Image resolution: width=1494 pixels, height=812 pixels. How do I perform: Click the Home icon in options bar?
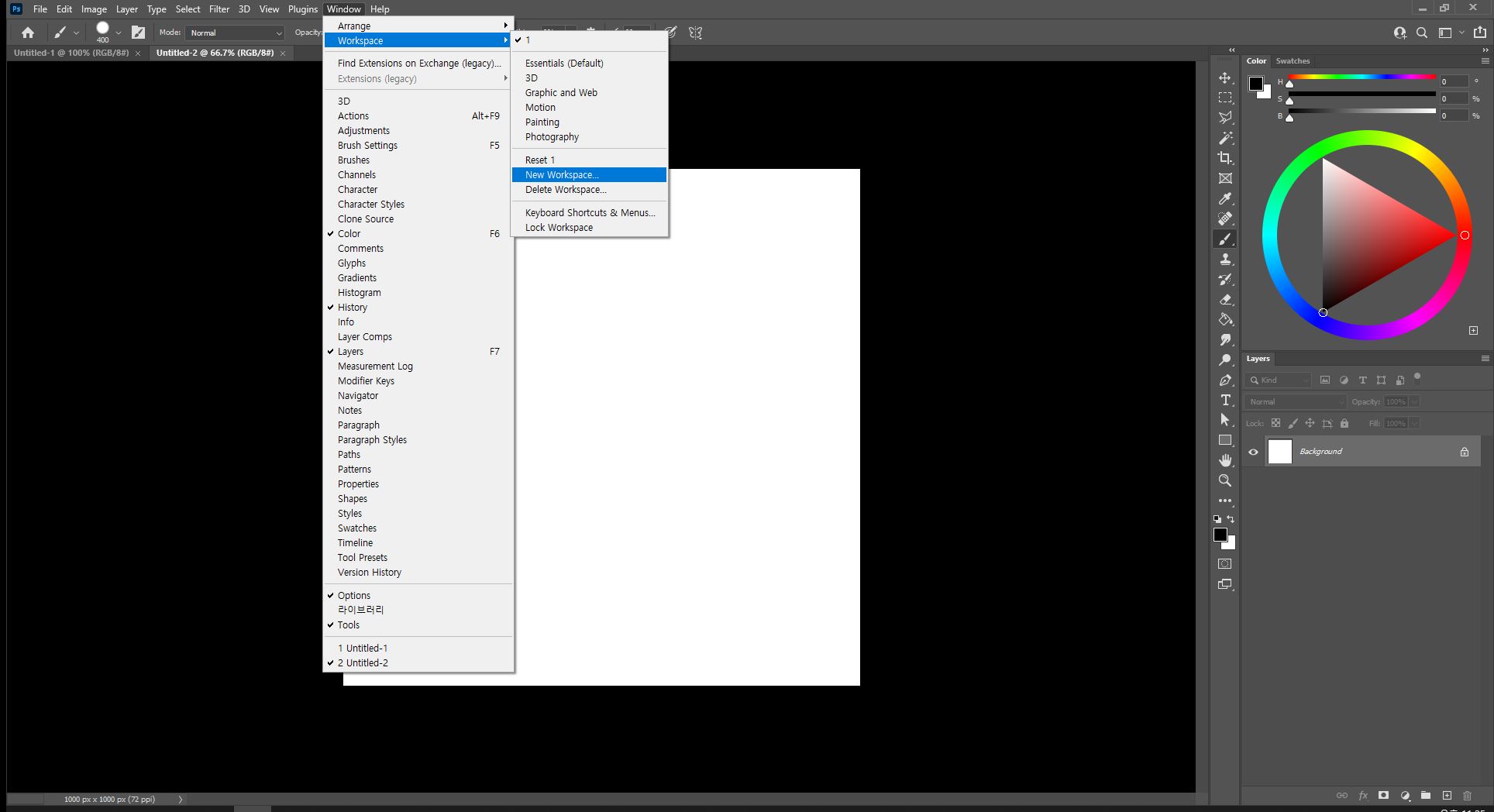(28, 33)
